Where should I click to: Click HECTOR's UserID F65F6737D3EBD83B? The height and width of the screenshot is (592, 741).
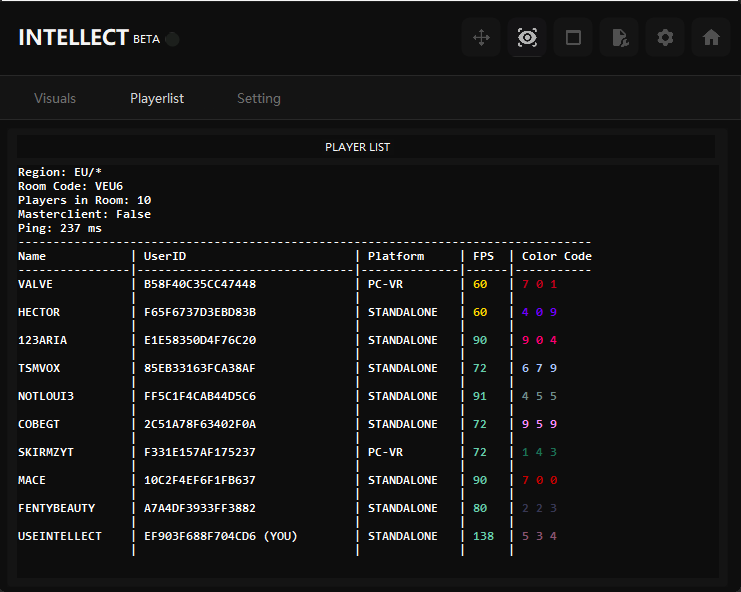click(x=200, y=312)
